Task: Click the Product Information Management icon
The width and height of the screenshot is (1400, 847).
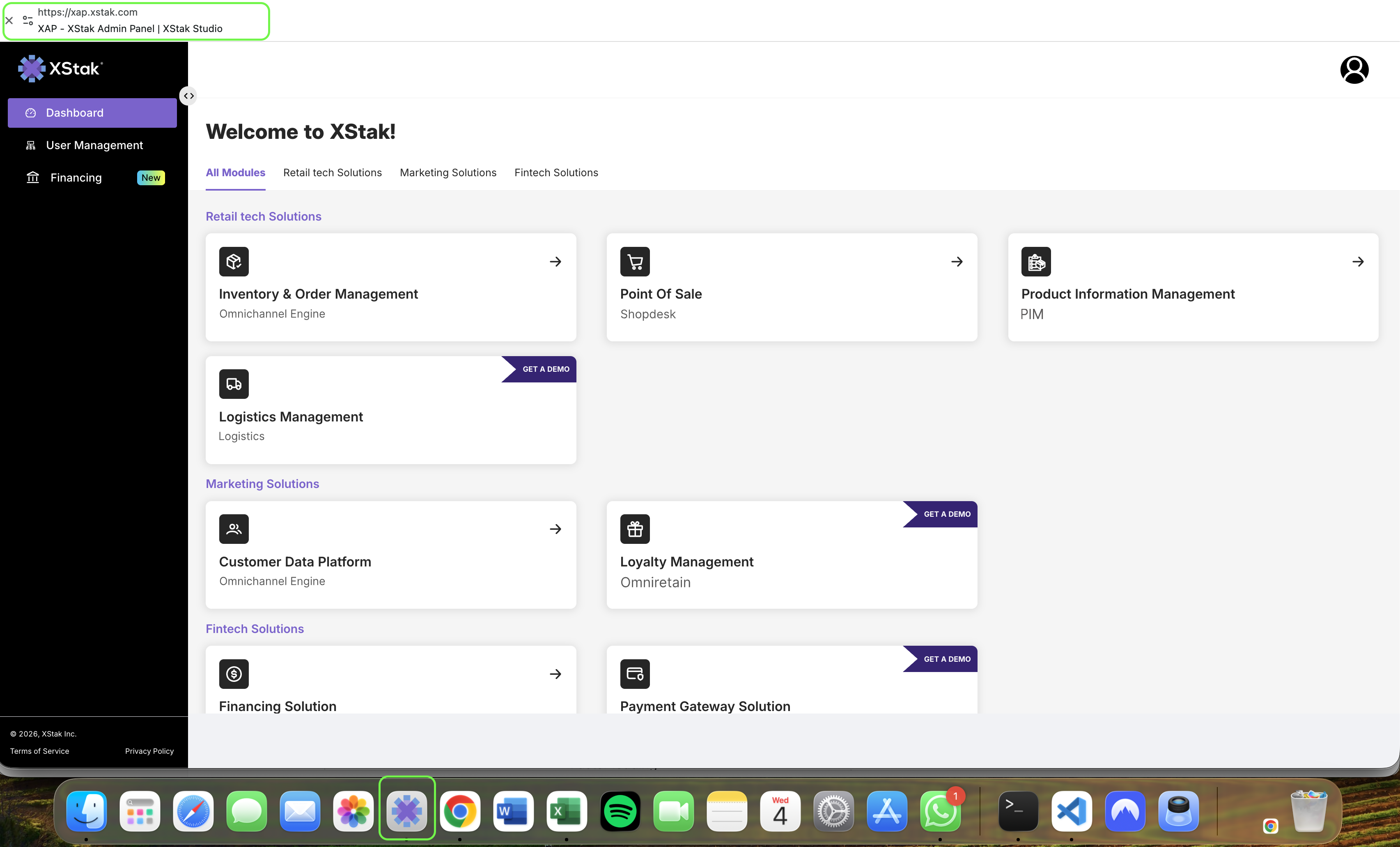Action: (1035, 262)
